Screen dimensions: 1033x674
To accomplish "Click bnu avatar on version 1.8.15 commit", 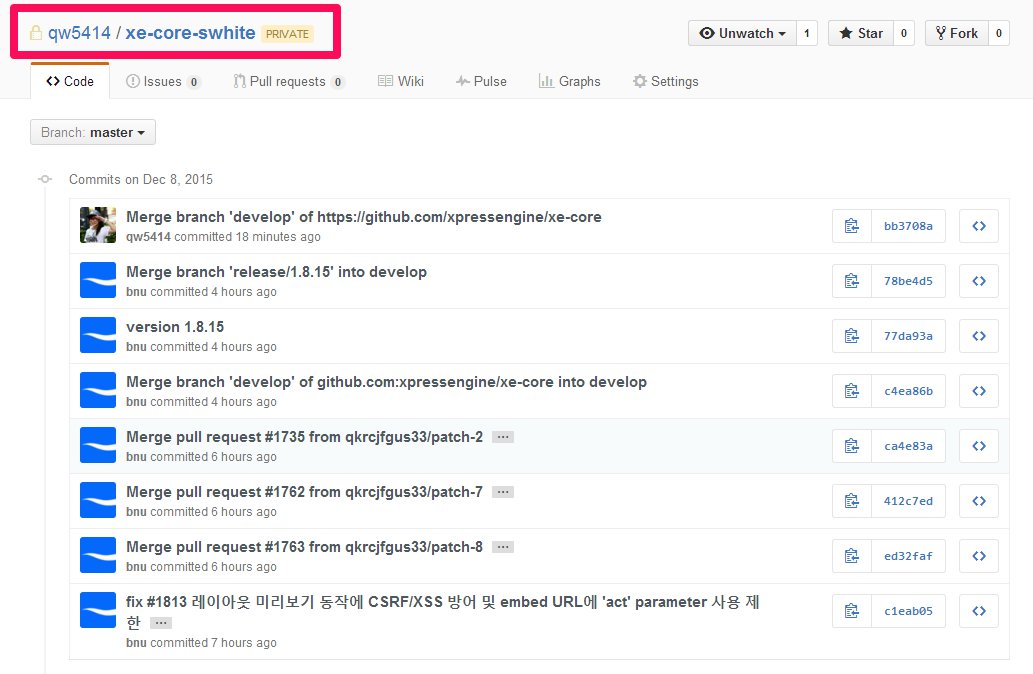I will 98,335.
